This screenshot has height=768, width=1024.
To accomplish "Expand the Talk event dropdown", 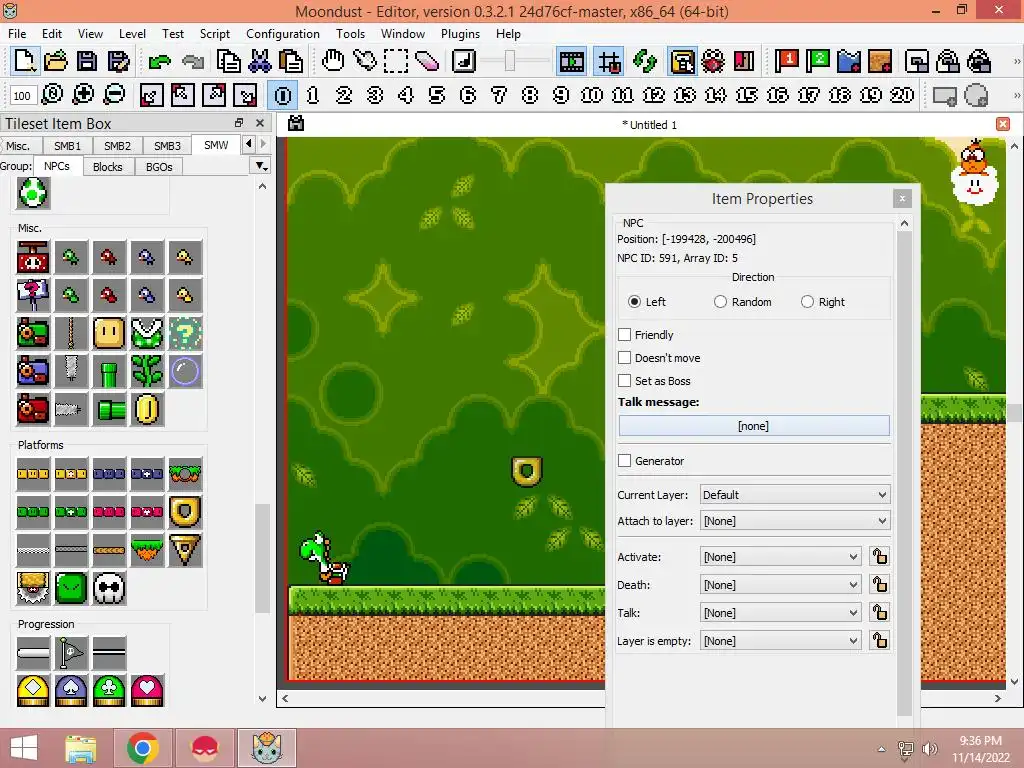I will (780, 613).
